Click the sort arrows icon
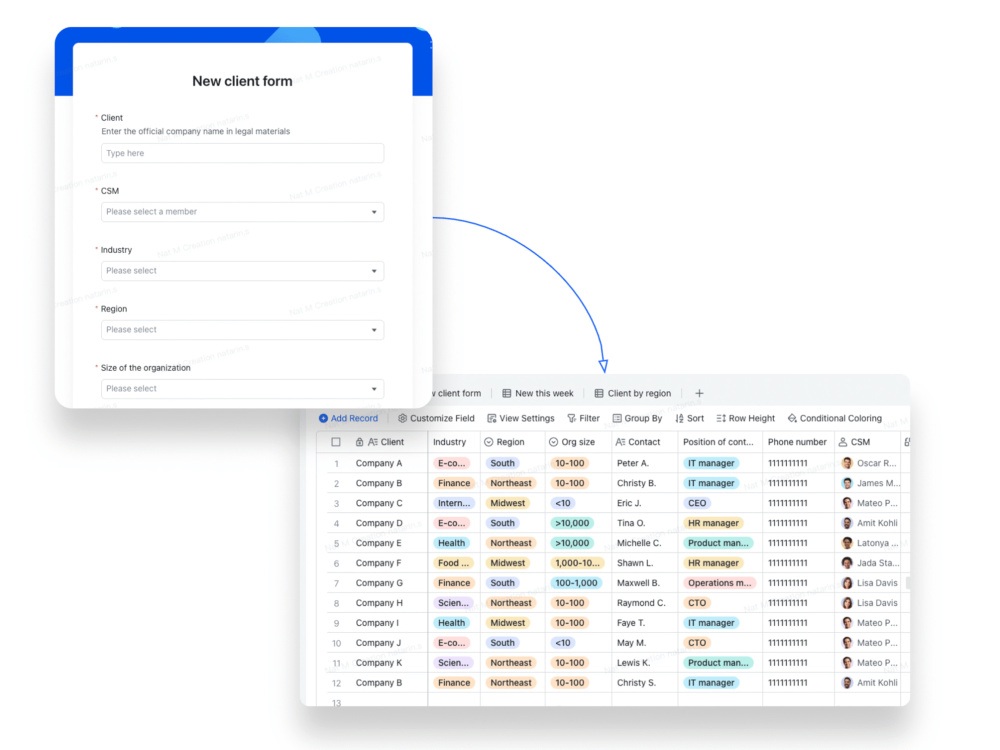The width and height of the screenshot is (1000, 750). [679, 418]
